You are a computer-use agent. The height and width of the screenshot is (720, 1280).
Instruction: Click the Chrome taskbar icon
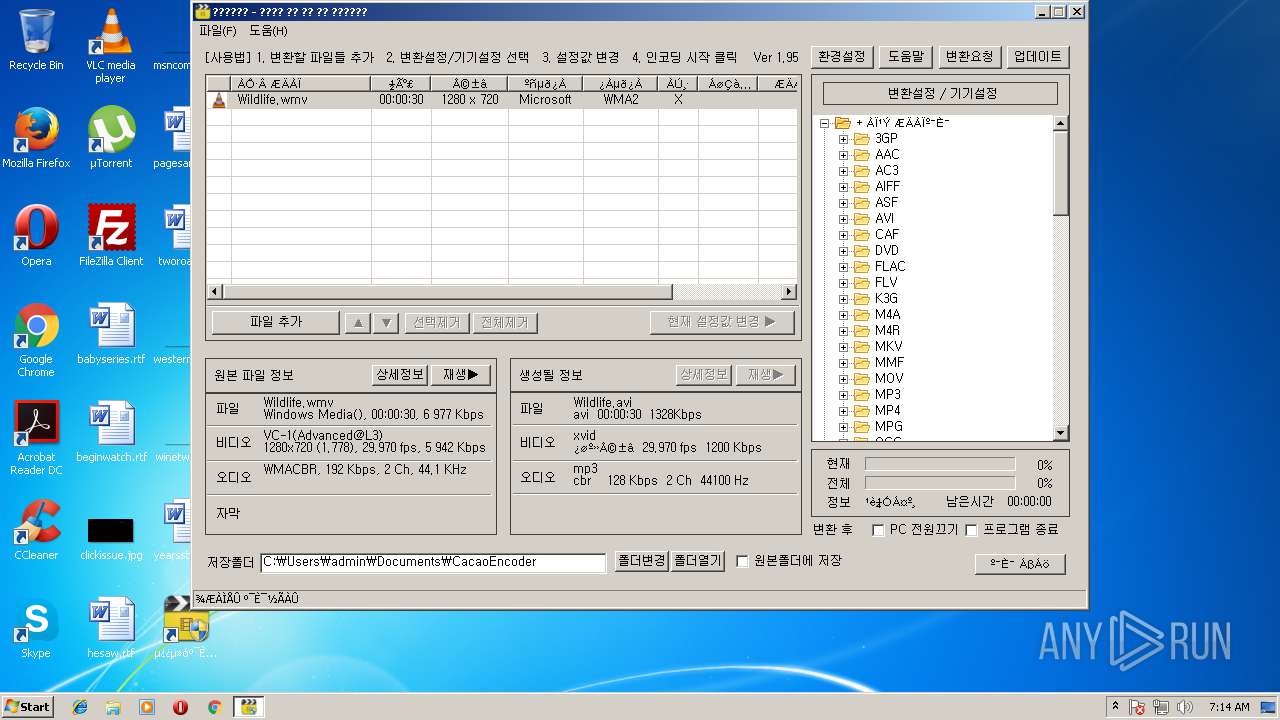[214, 707]
